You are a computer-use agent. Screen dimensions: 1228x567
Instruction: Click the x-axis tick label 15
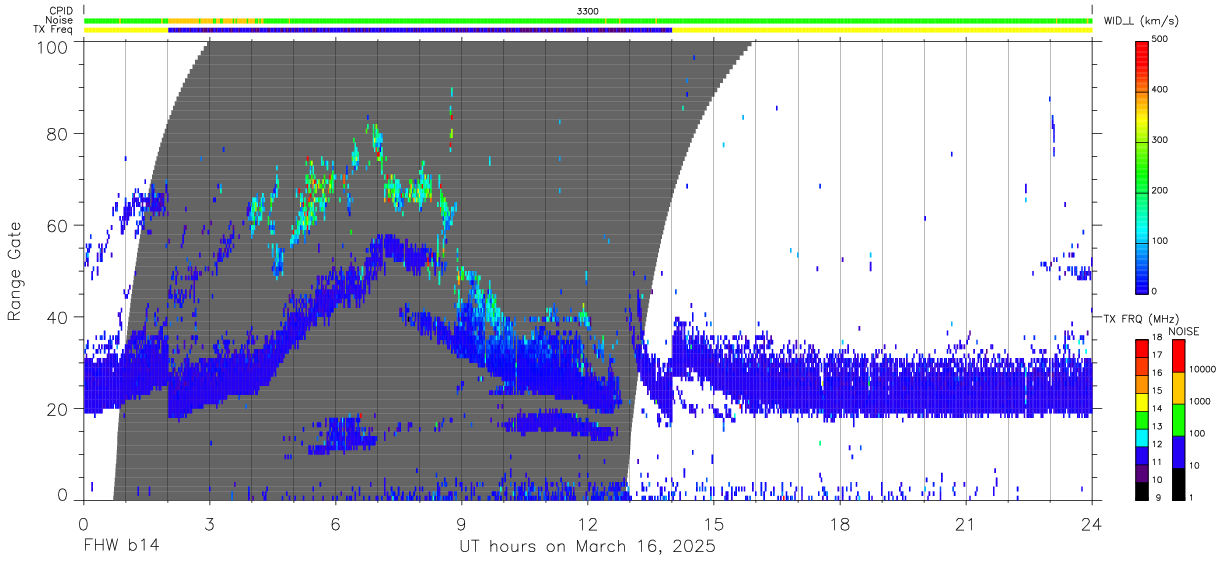714,524
